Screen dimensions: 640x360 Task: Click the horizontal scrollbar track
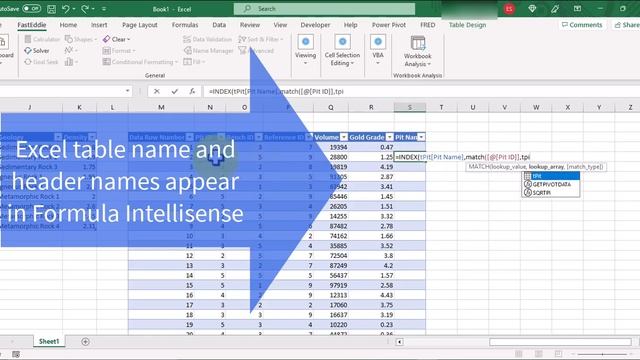(x=560, y=342)
